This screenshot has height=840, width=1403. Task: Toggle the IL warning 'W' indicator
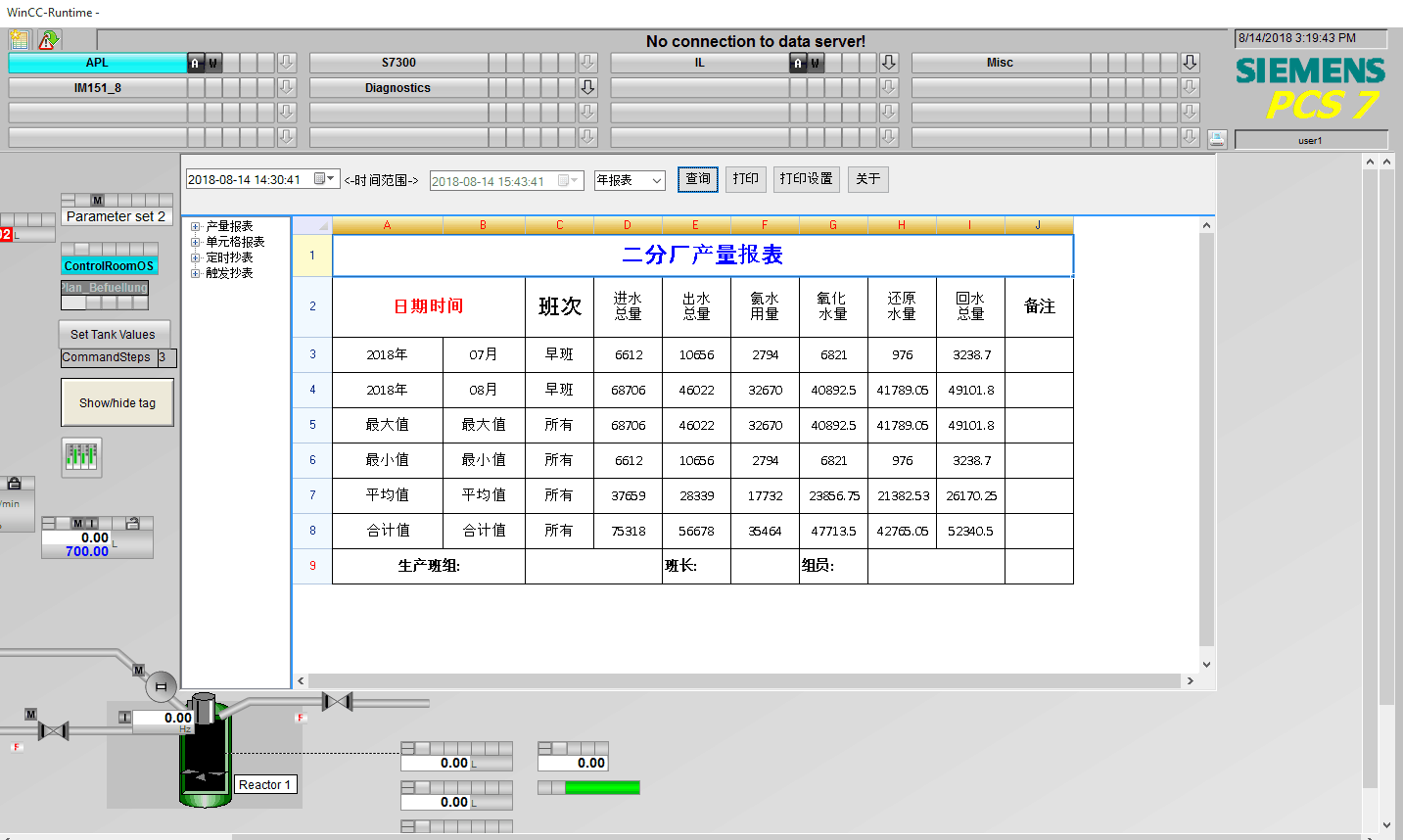tap(815, 63)
